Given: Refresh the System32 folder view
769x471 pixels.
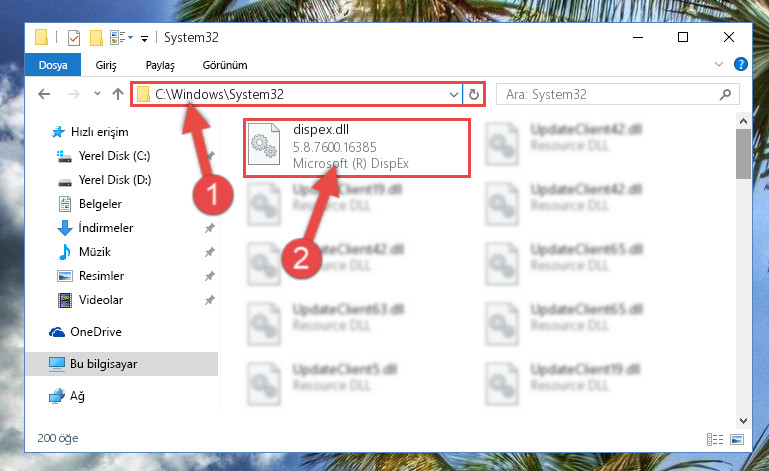Looking at the screenshot, I should 474,94.
